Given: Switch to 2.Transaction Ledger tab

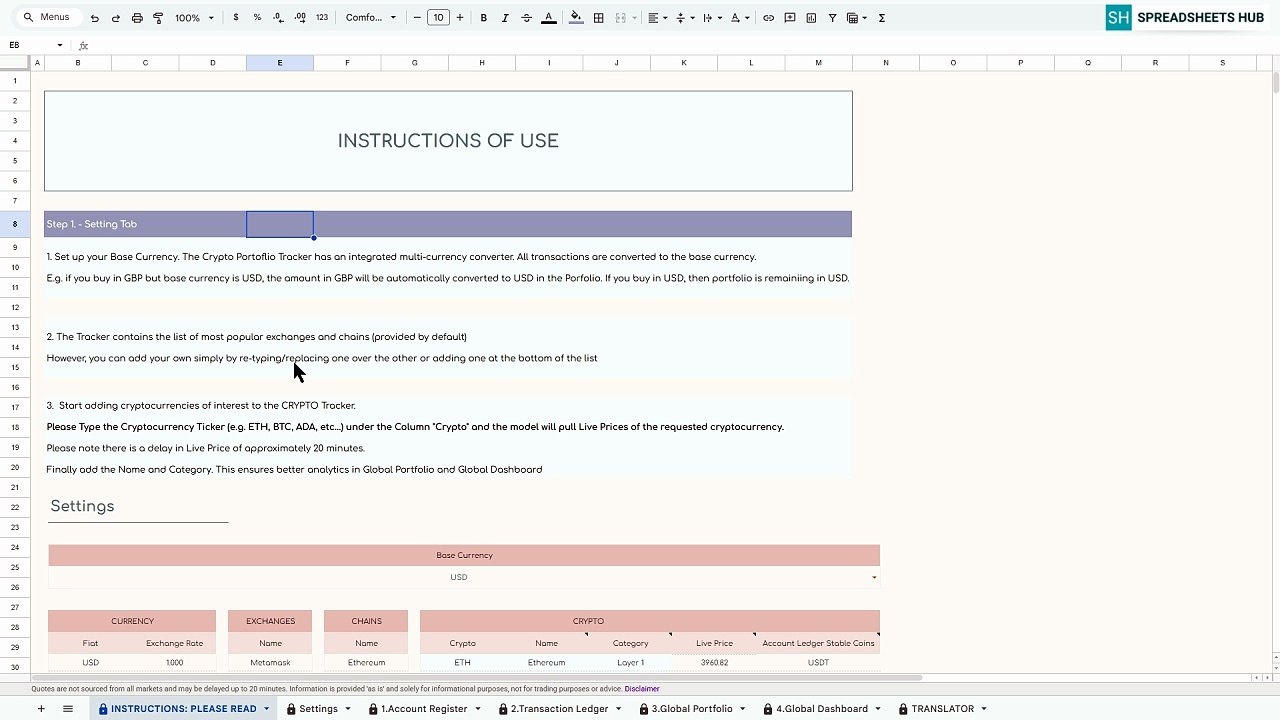Looking at the screenshot, I should pyautogui.click(x=559, y=709).
